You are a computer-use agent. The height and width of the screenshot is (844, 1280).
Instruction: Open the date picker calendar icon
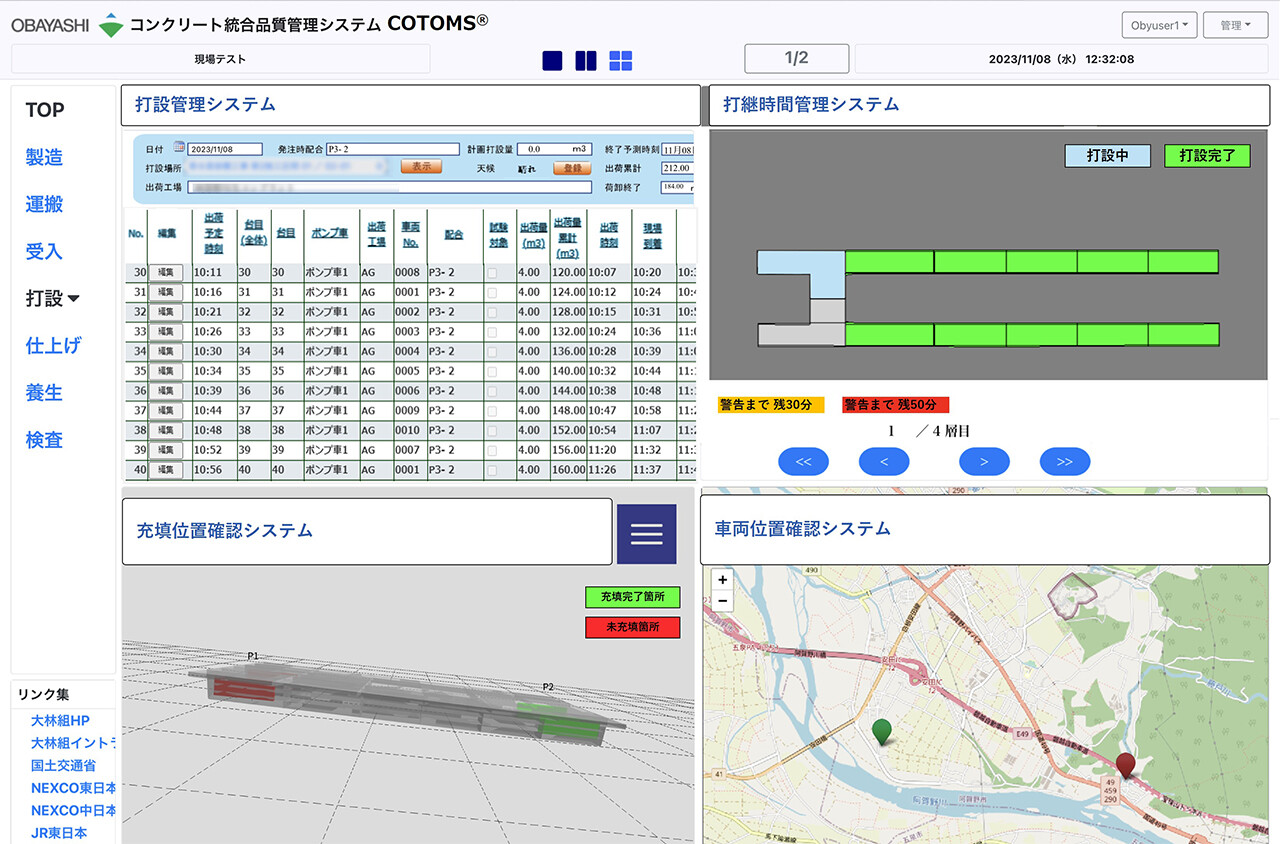point(180,148)
